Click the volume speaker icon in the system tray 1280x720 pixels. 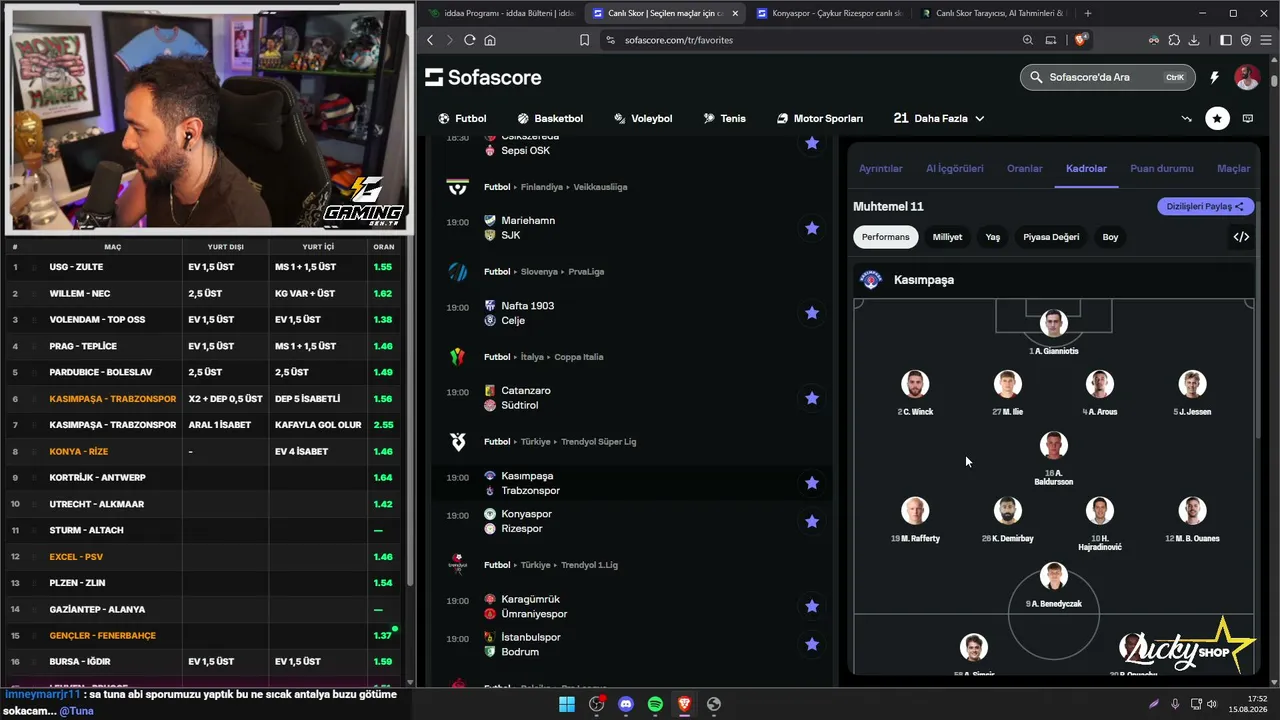pos(1211,704)
